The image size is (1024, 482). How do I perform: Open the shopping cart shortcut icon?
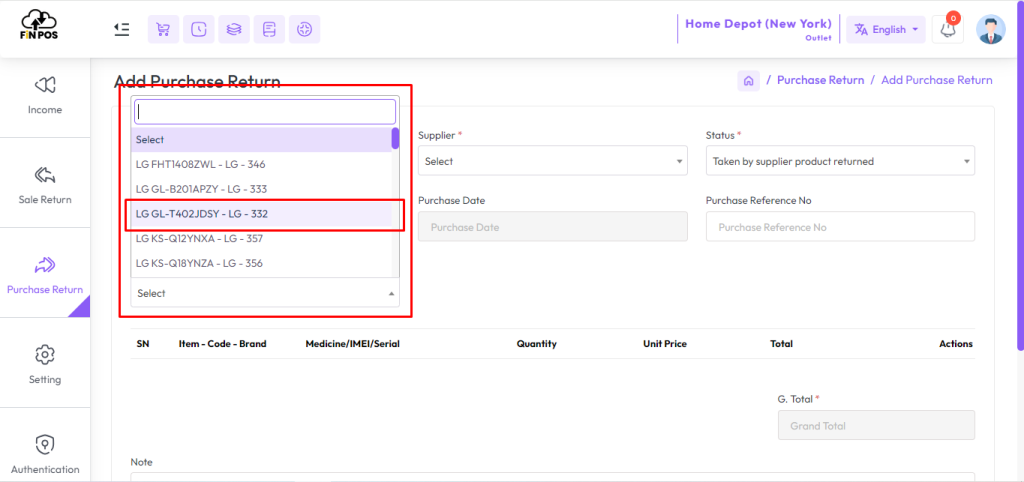coord(163,29)
